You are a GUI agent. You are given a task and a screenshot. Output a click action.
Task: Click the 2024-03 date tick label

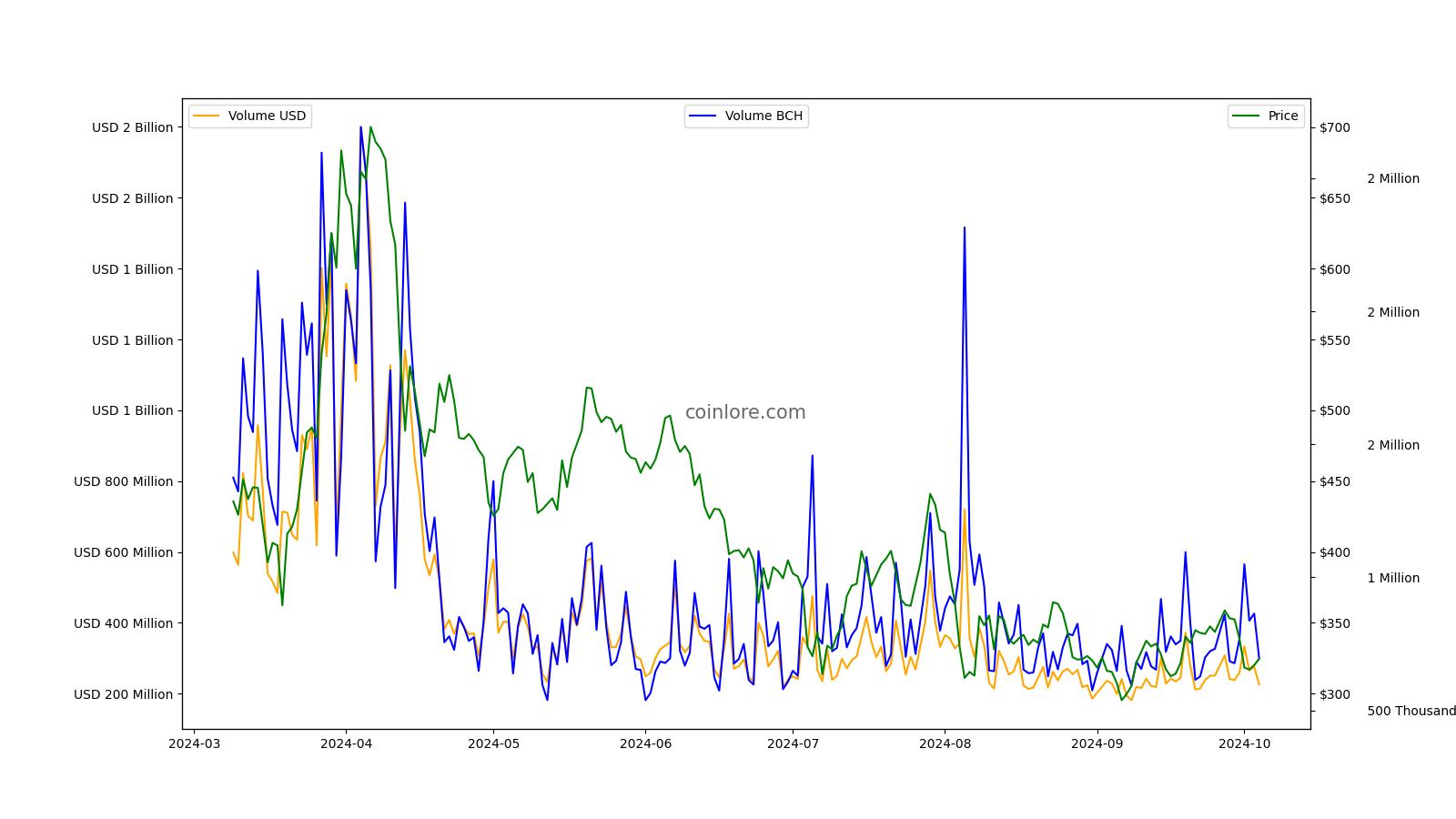tap(194, 743)
